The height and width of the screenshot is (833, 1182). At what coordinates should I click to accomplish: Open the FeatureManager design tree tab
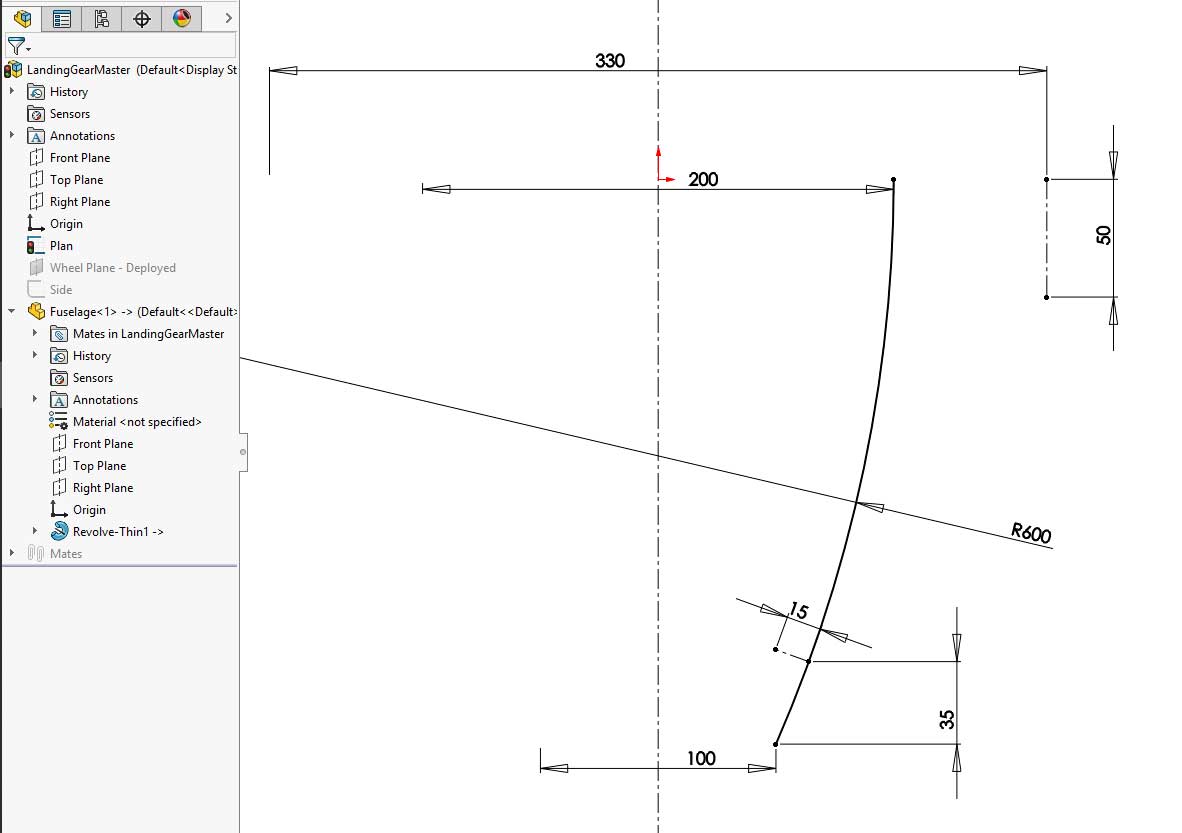coord(23,18)
